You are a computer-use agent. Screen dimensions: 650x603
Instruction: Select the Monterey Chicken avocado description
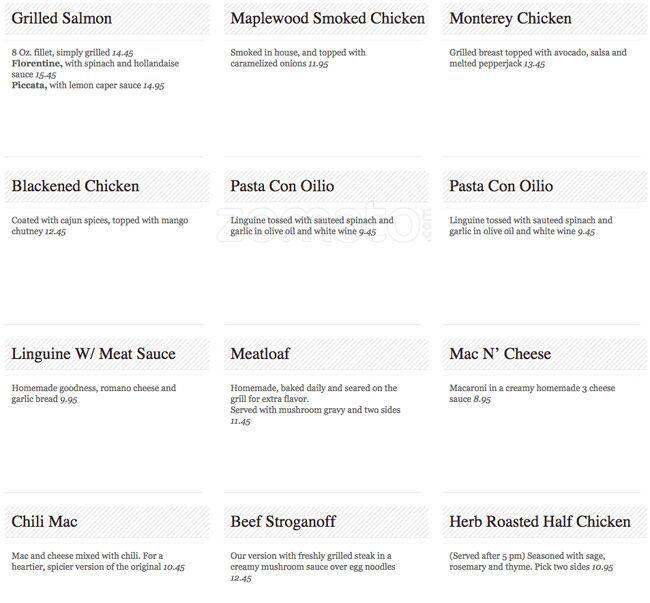[538, 58]
